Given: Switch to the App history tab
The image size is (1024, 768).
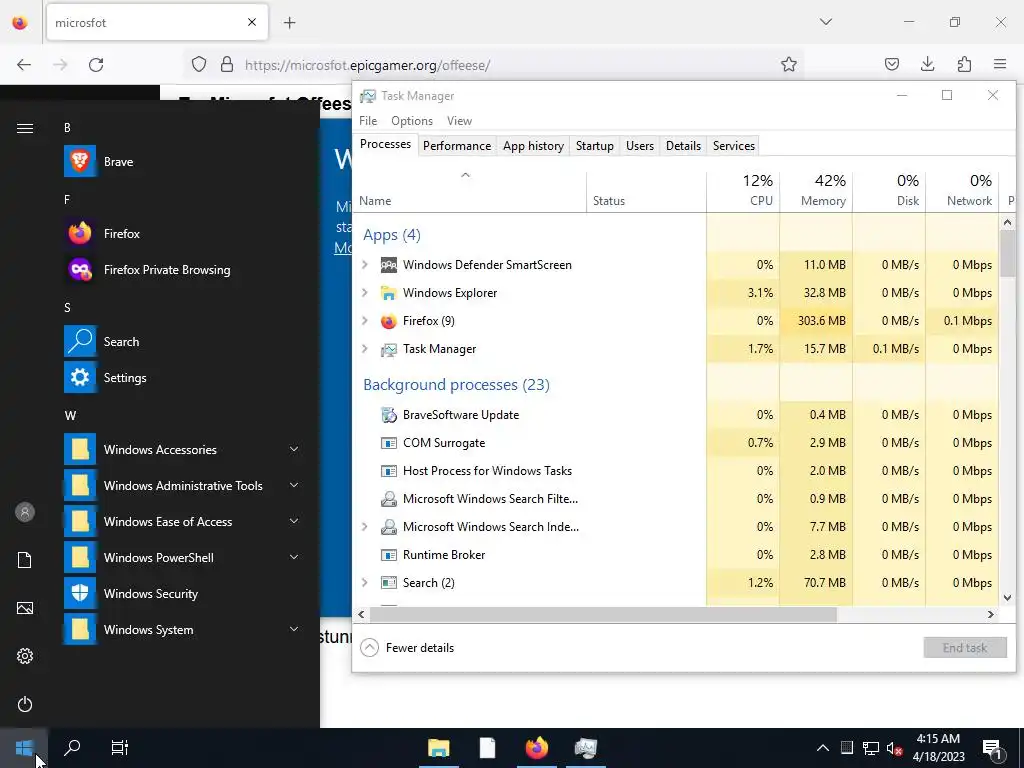Looking at the screenshot, I should coord(534,146).
